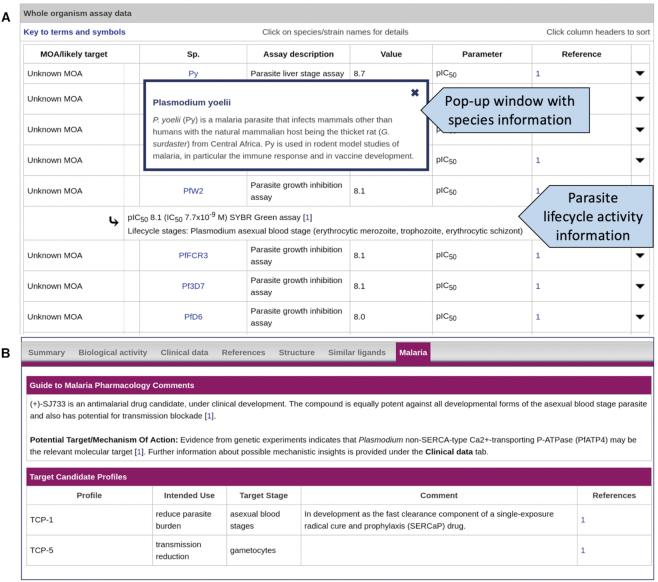The image size is (658, 582).
Task: Sort by the Parameter column header
Action: (x=482, y=54)
